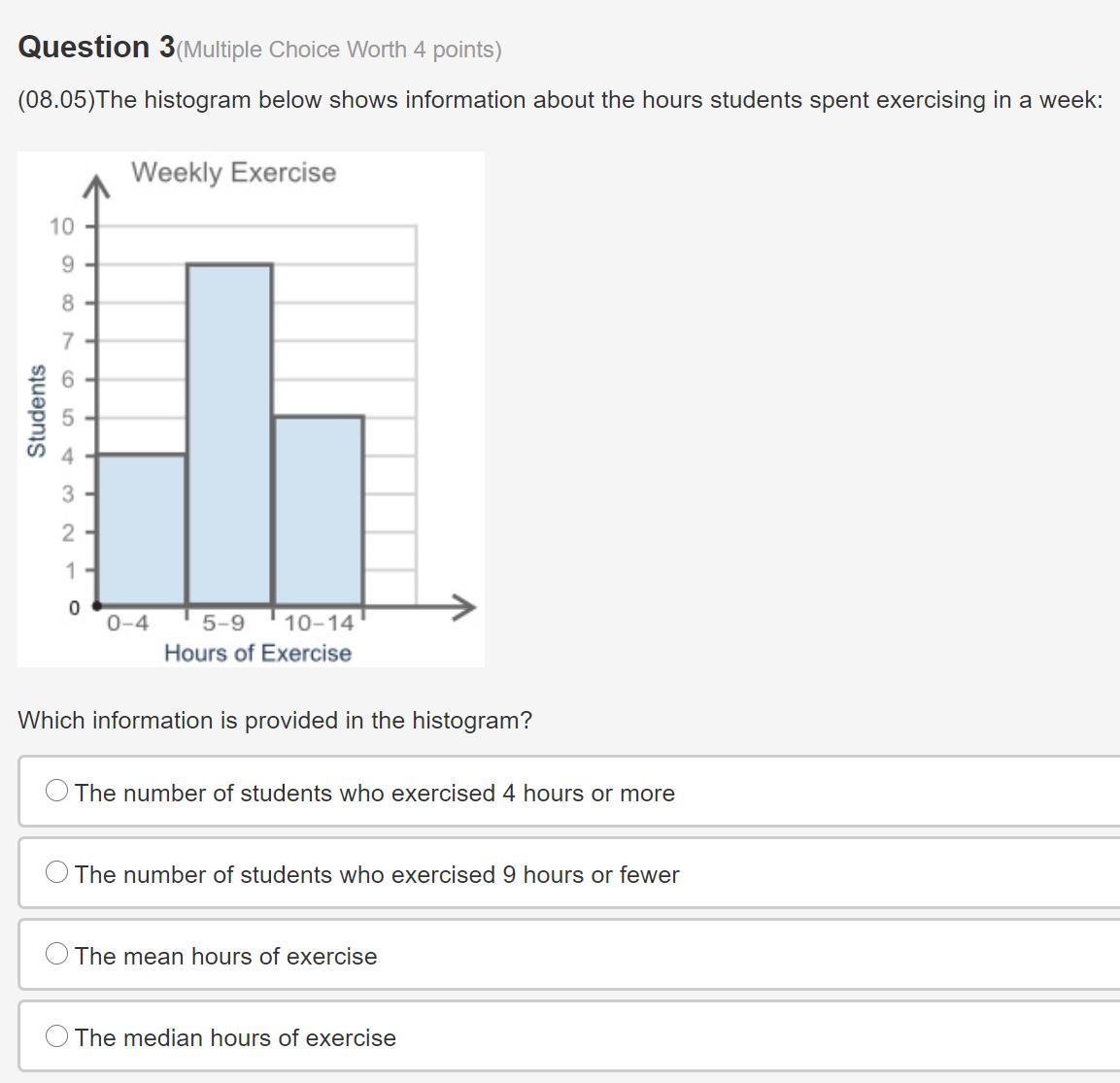This screenshot has width=1120, height=1083.
Task: Click the 'Students' vertical axis label
Action: pos(37,411)
